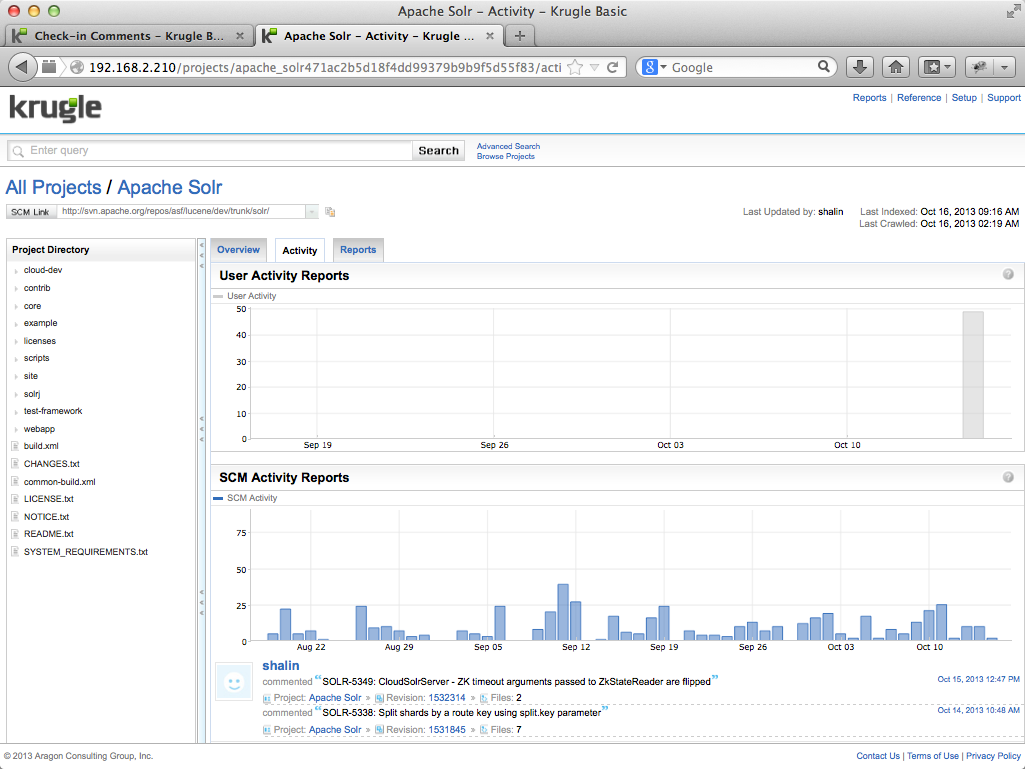Open the Reports tab beside Activity

(358, 250)
